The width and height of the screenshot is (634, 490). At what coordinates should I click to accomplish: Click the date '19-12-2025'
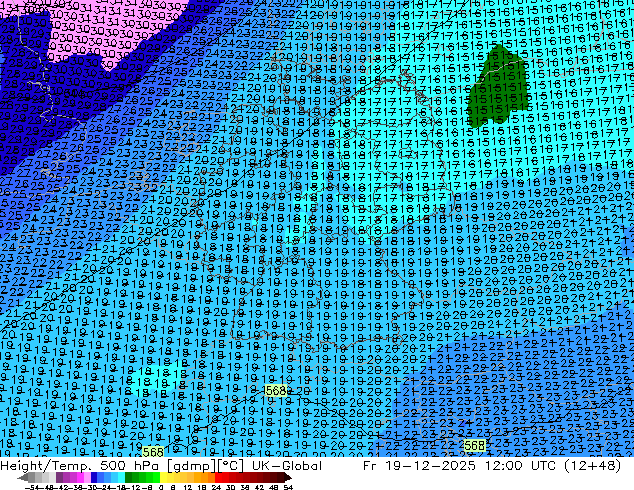pos(430,466)
